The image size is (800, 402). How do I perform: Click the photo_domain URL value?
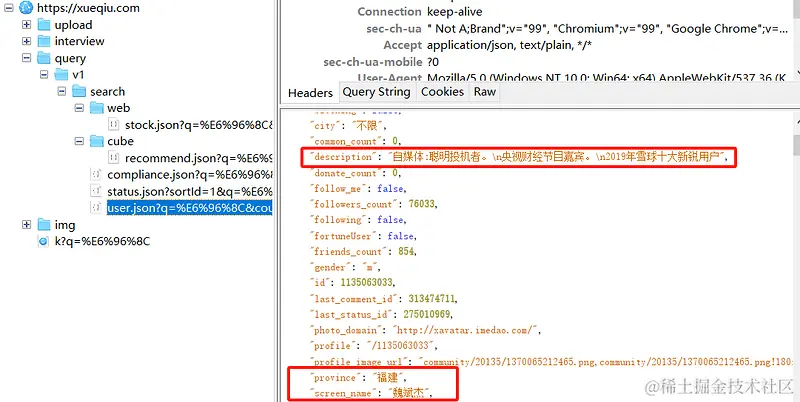(x=466, y=330)
